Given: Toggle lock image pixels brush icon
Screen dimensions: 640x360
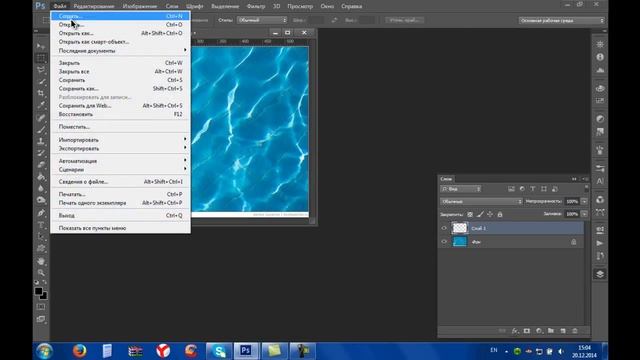Looking at the screenshot, I should point(480,214).
